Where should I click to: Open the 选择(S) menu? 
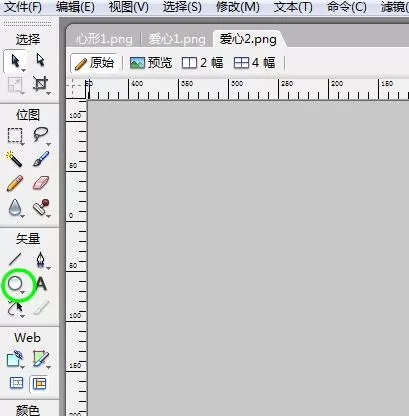(x=182, y=7)
